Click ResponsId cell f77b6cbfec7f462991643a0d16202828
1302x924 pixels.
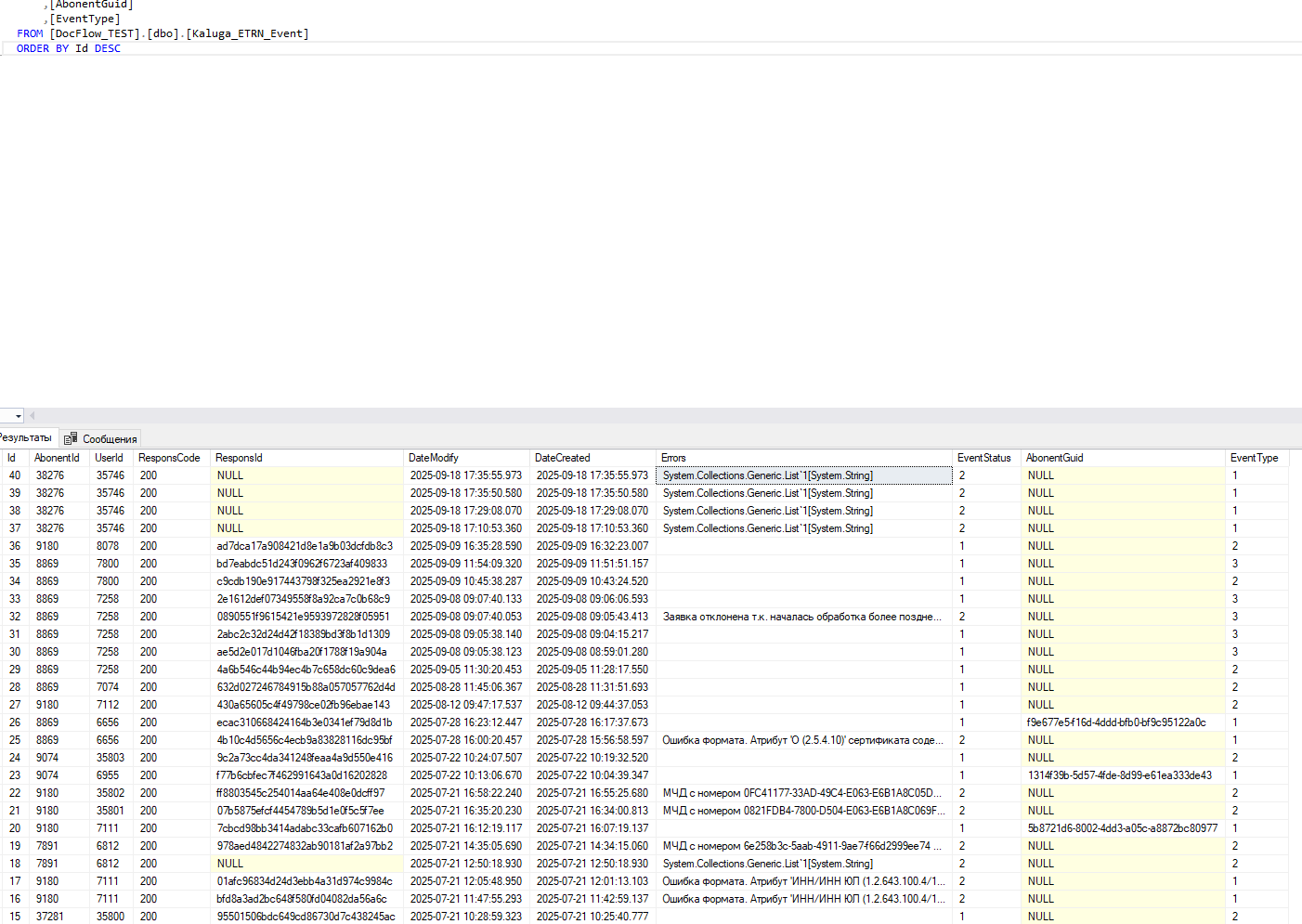click(306, 775)
